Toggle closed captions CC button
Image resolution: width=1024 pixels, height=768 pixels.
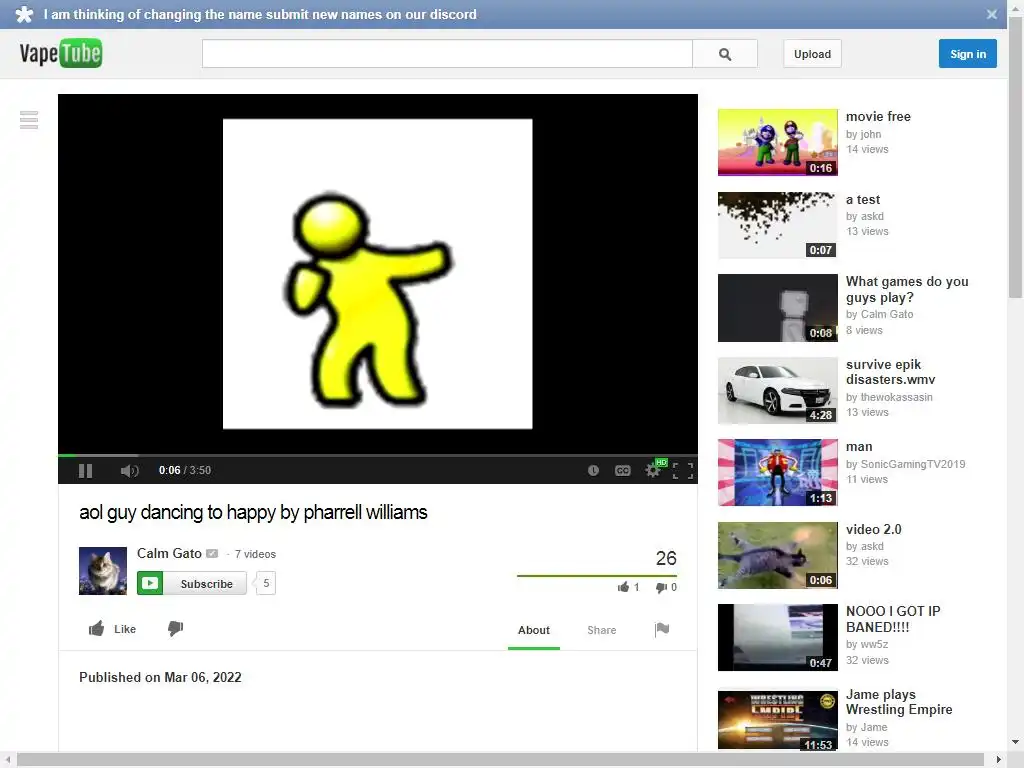tap(622, 470)
